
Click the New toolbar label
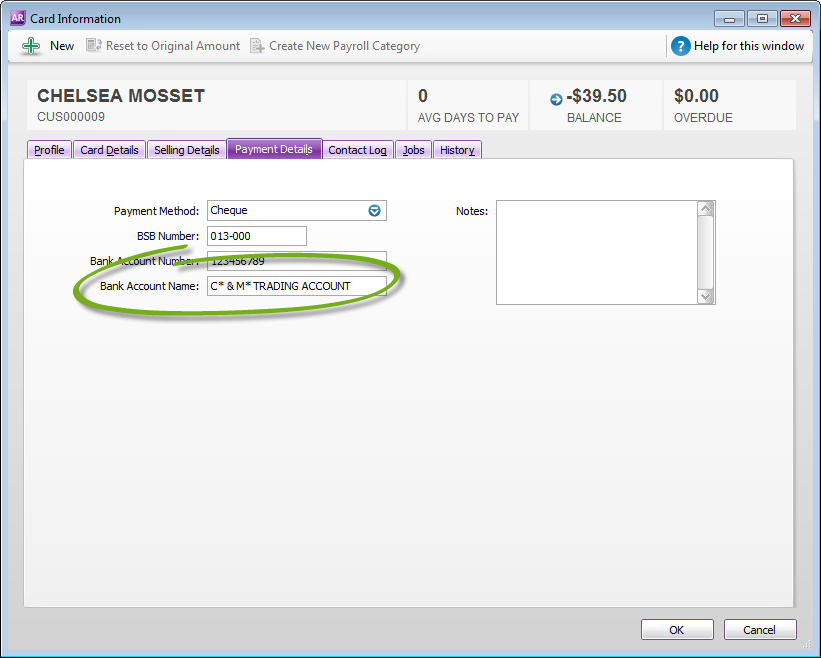[x=62, y=46]
